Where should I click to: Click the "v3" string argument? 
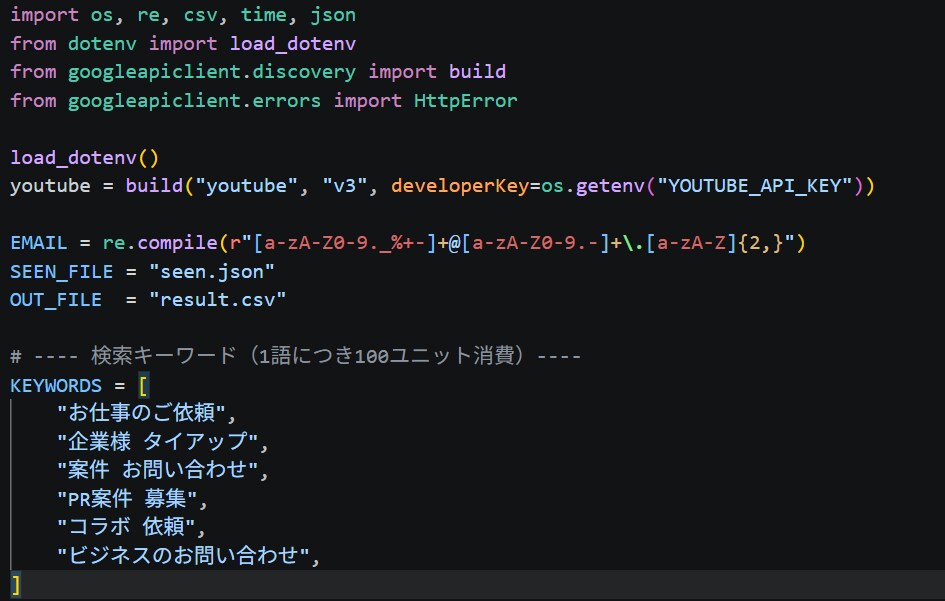[x=345, y=186]
